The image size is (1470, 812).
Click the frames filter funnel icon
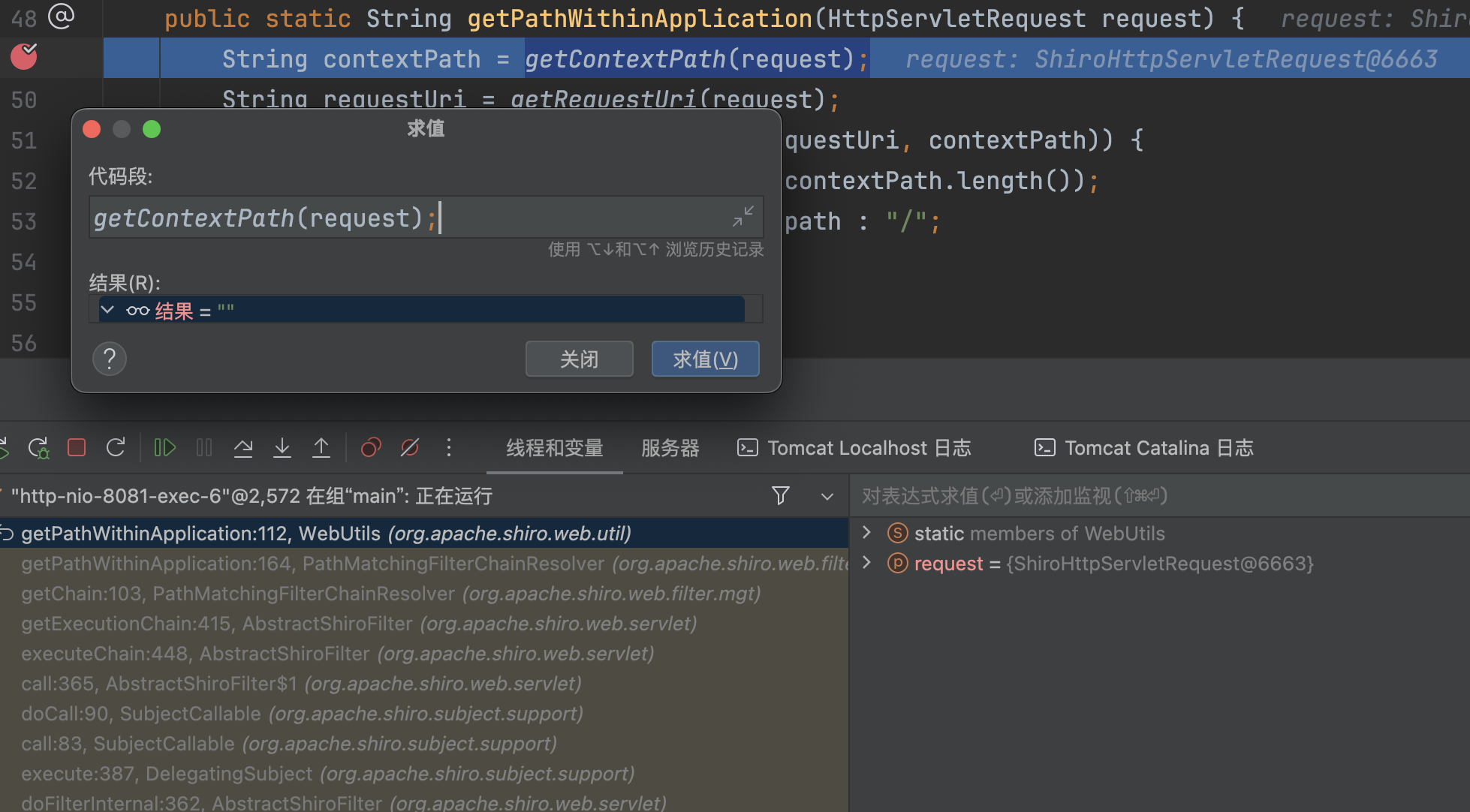click(x=781, y=495)
